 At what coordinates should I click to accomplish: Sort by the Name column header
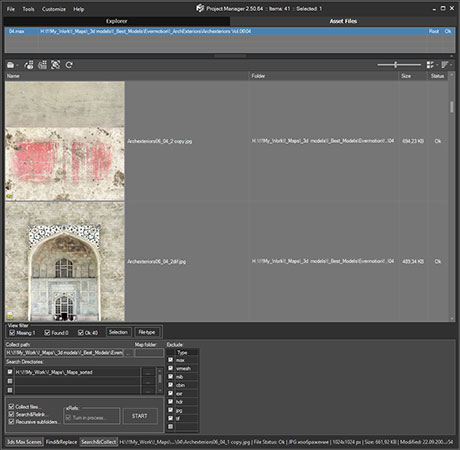(x=127, y=76)
